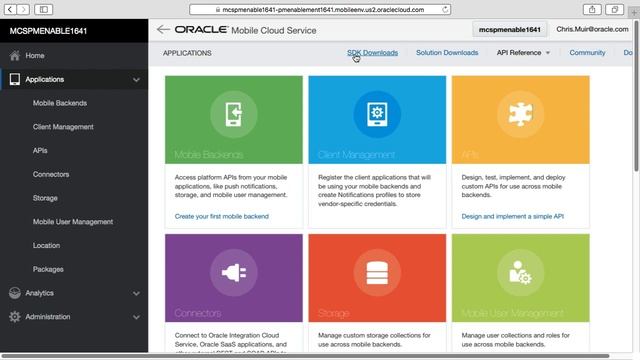
Task: Go forward with Safari forward button
Action: [23, 9]
